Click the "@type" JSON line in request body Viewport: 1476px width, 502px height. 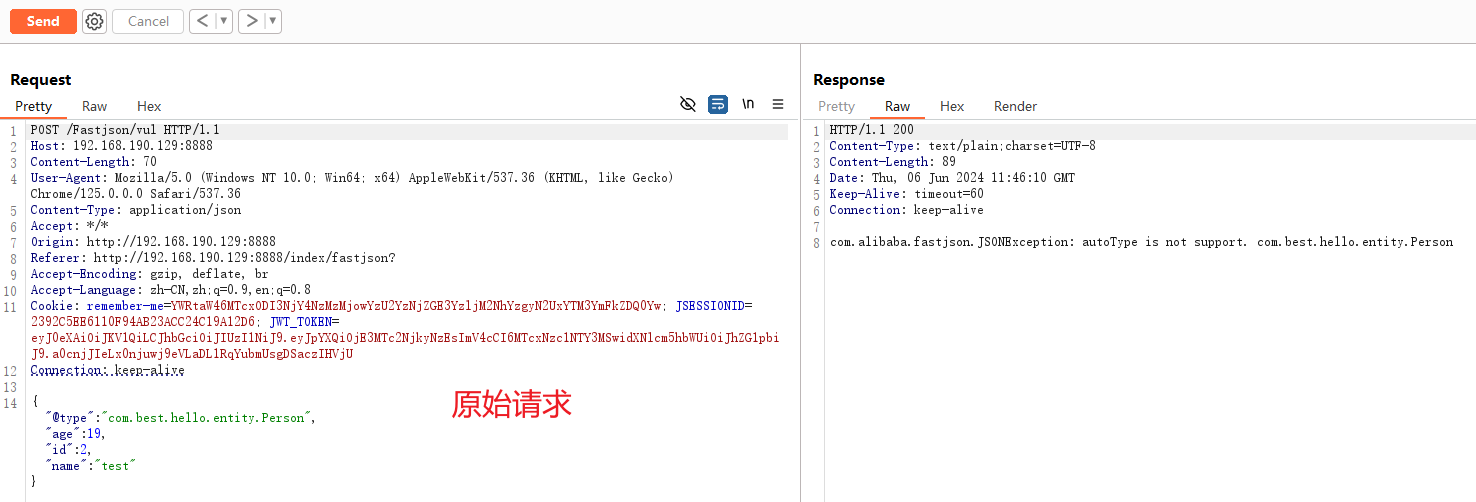[180, 418]
